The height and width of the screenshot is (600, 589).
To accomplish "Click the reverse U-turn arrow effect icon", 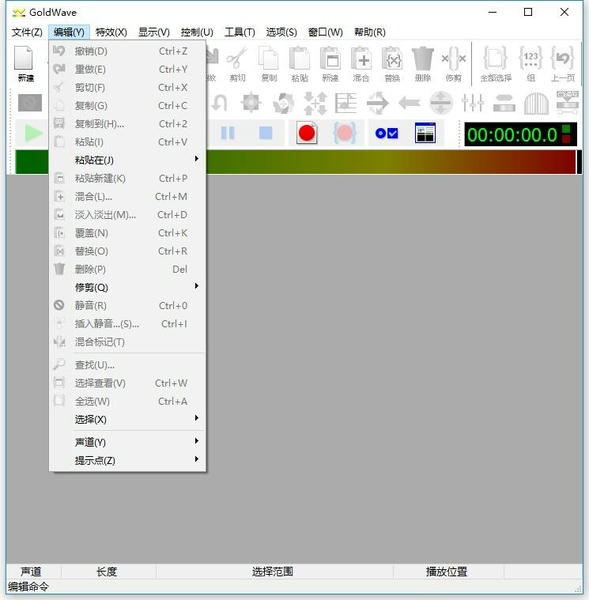I will point(220,103).
